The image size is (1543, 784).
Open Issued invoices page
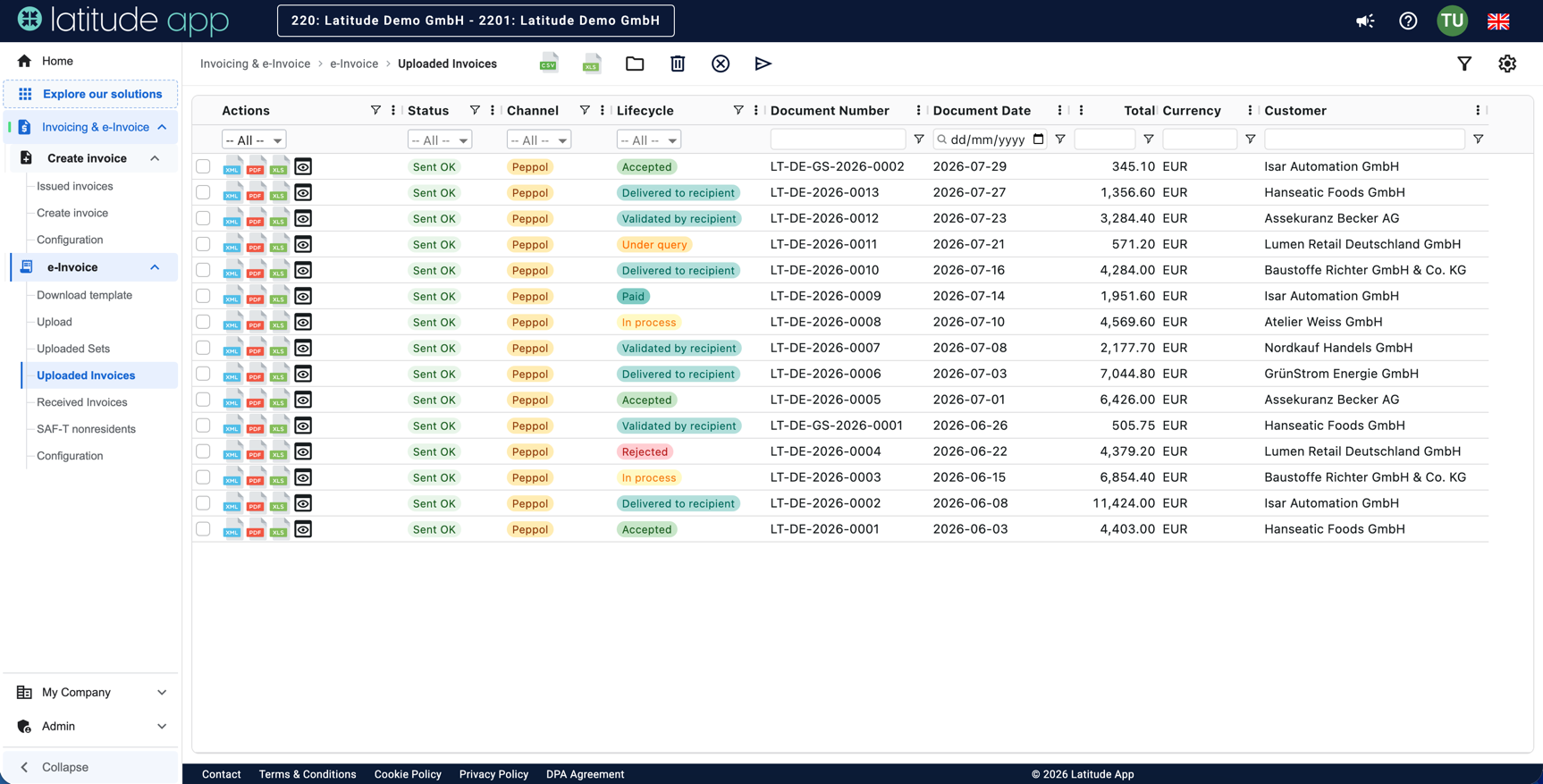point(75,186)
